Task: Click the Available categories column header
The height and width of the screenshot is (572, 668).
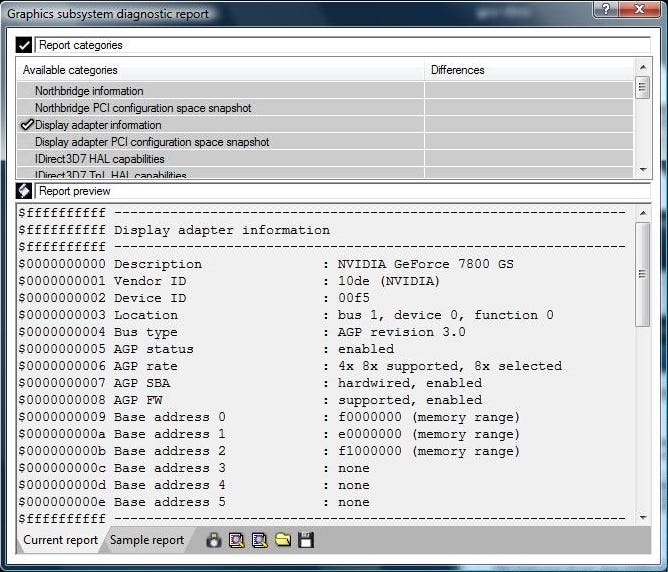Action: coord(220,70)
